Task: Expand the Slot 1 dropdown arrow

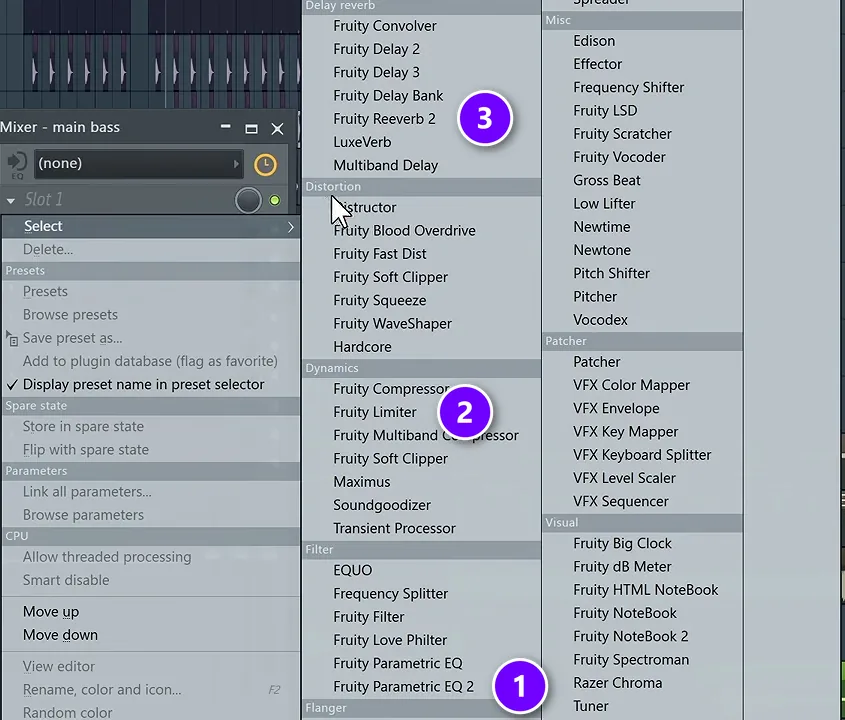Action: tap(10, 200)
